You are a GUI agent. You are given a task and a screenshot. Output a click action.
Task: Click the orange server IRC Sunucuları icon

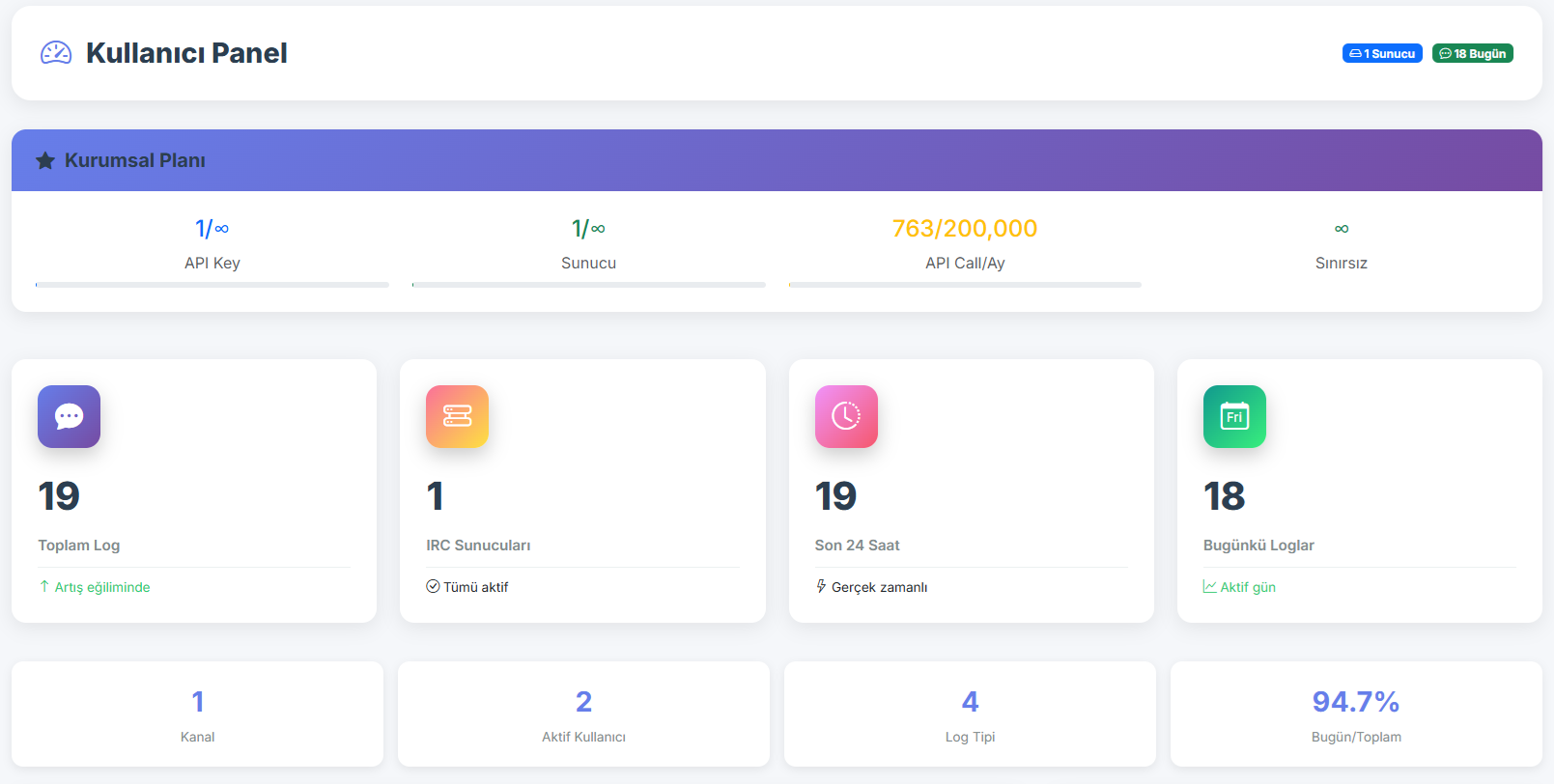click(x=457, y=416)
